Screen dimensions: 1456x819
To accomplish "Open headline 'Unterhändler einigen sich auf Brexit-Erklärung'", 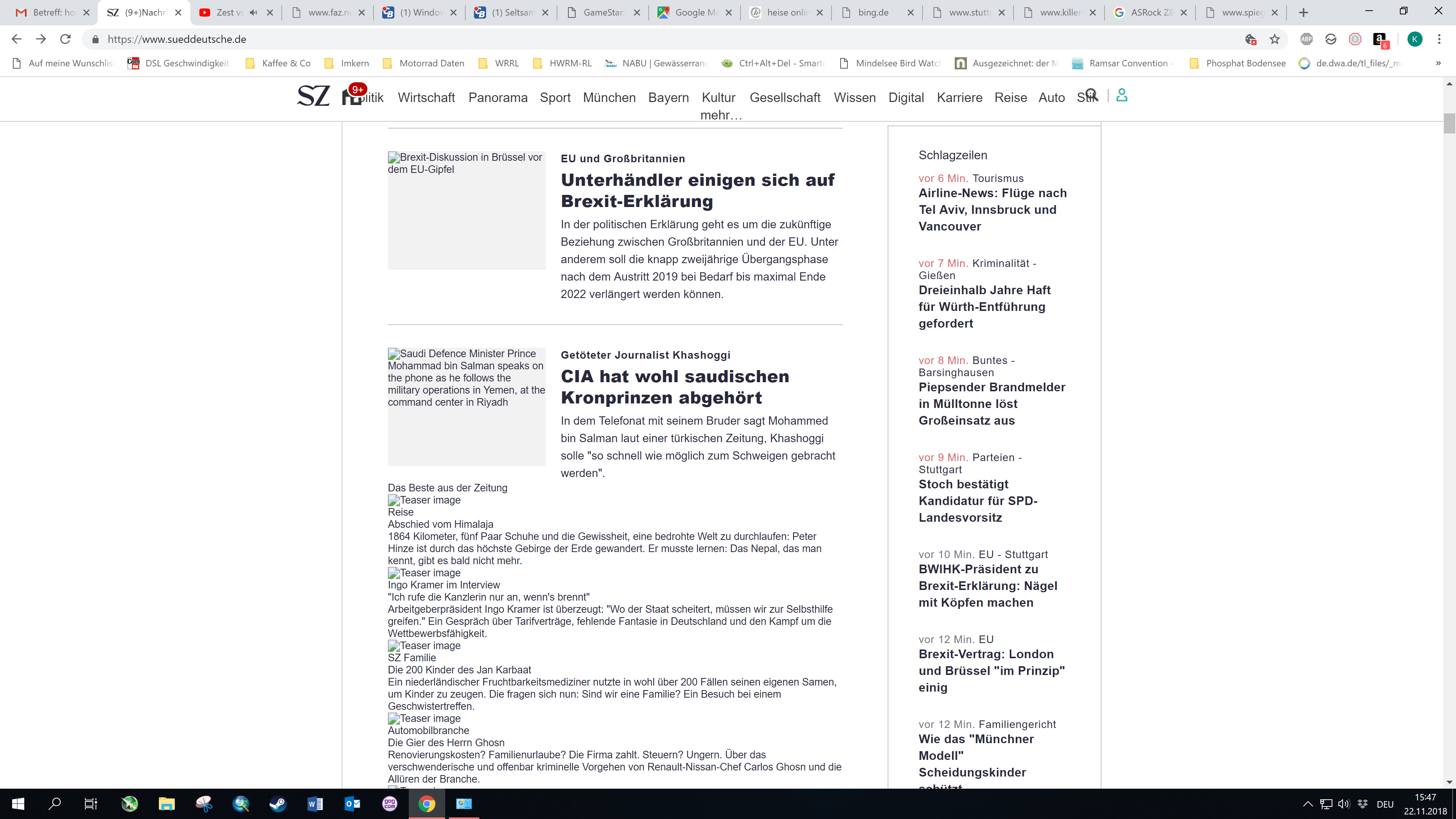I will (x=697, y=190).
